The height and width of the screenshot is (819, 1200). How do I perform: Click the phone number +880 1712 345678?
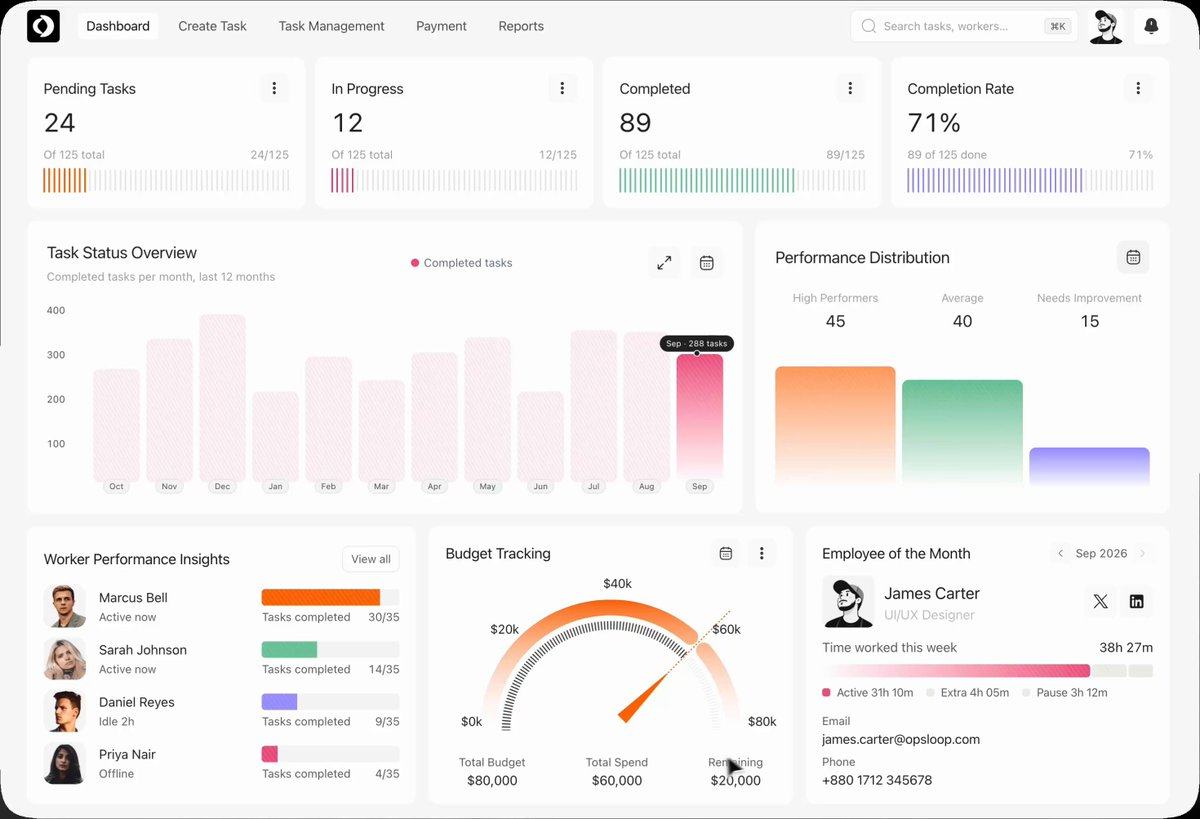click(877, 780)
